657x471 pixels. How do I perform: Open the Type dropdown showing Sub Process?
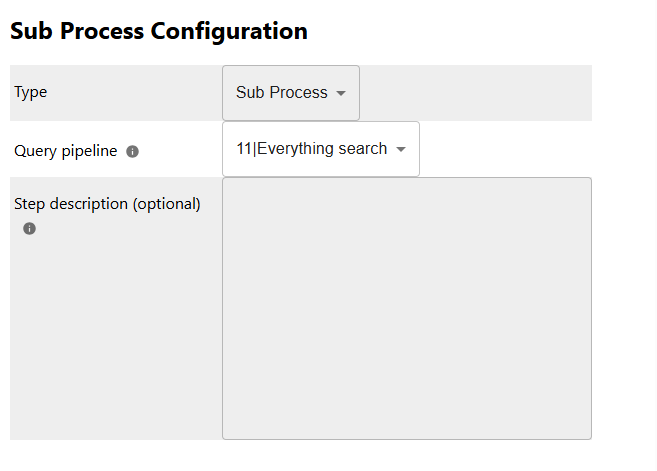[290, 93]
